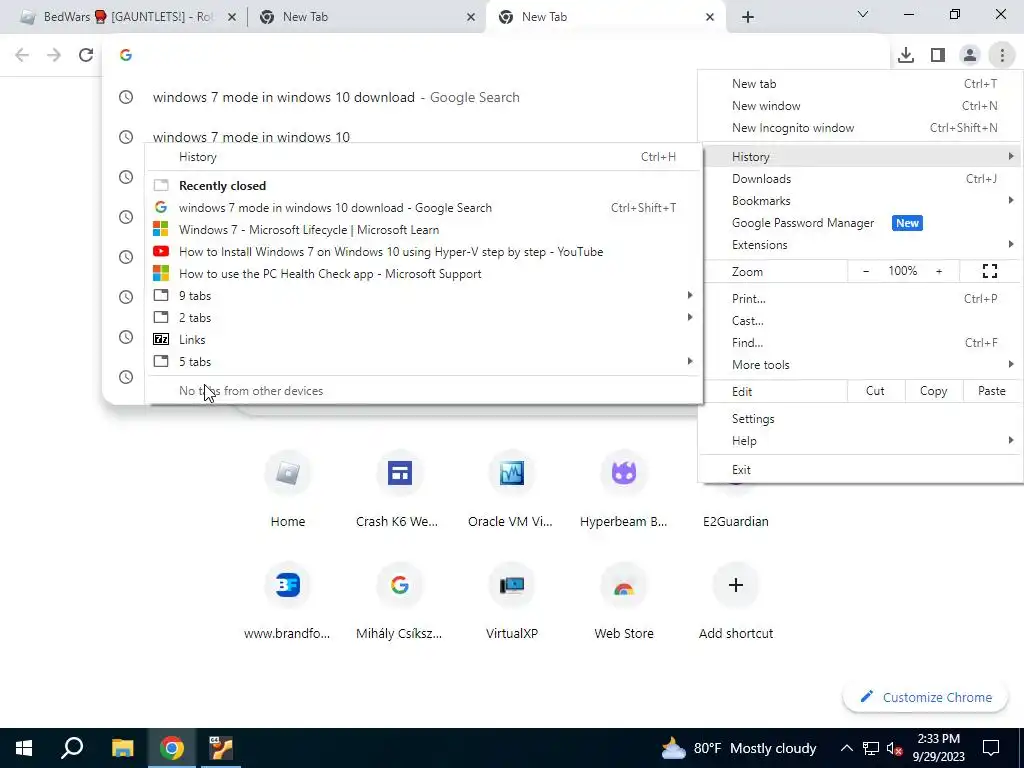This screenshot has height=768, width=1024.
Task: Open the tab search chevron
Action: tap(863, 14)
